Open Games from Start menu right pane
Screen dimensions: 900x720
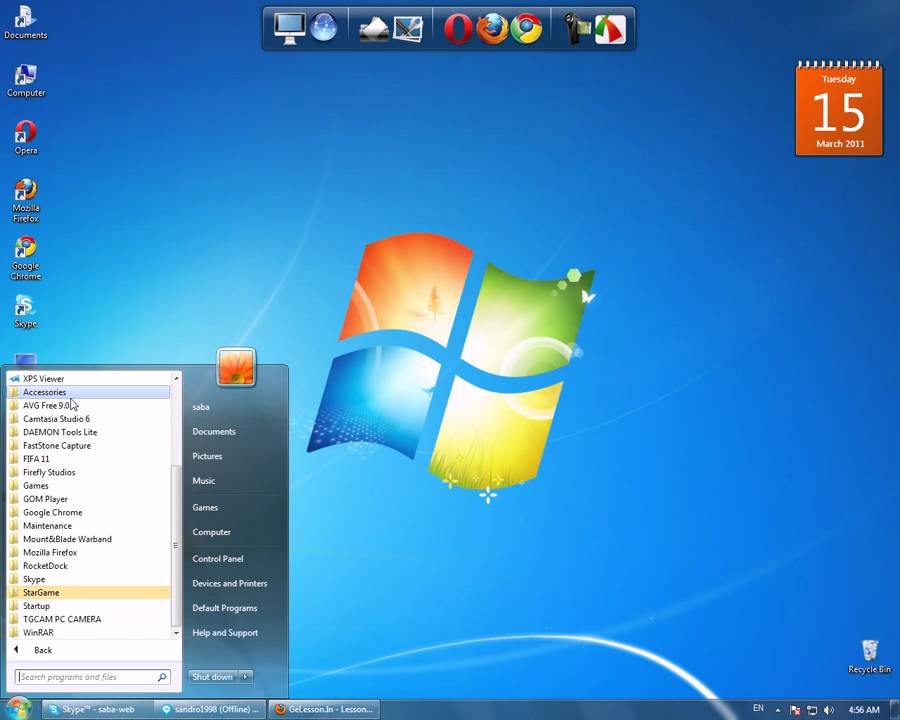[x=205, y=508]
